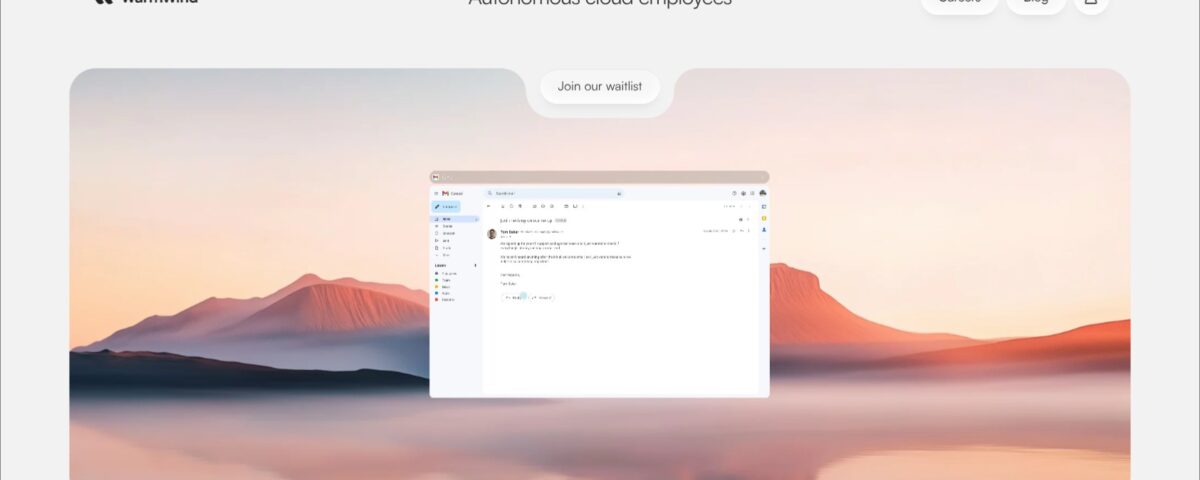
Task: Click the square icon button right of Blog
Action: (x=1090, y=2)
